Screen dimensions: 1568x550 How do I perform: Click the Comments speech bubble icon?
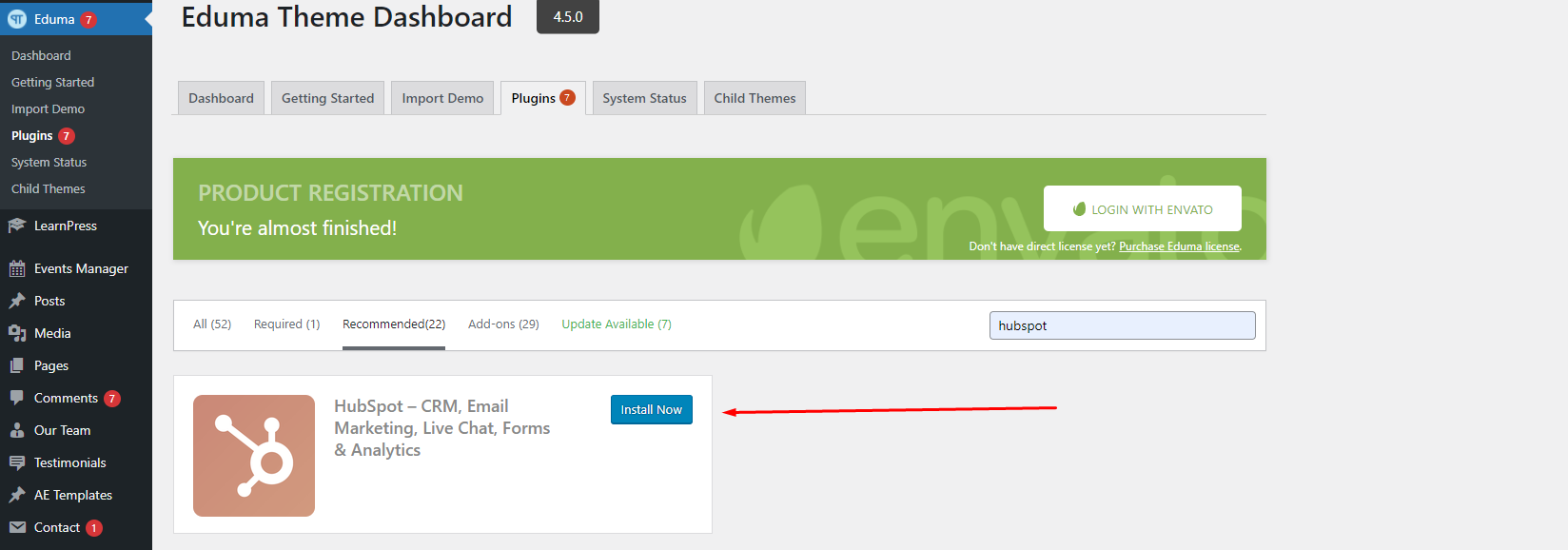click(17, 398)
